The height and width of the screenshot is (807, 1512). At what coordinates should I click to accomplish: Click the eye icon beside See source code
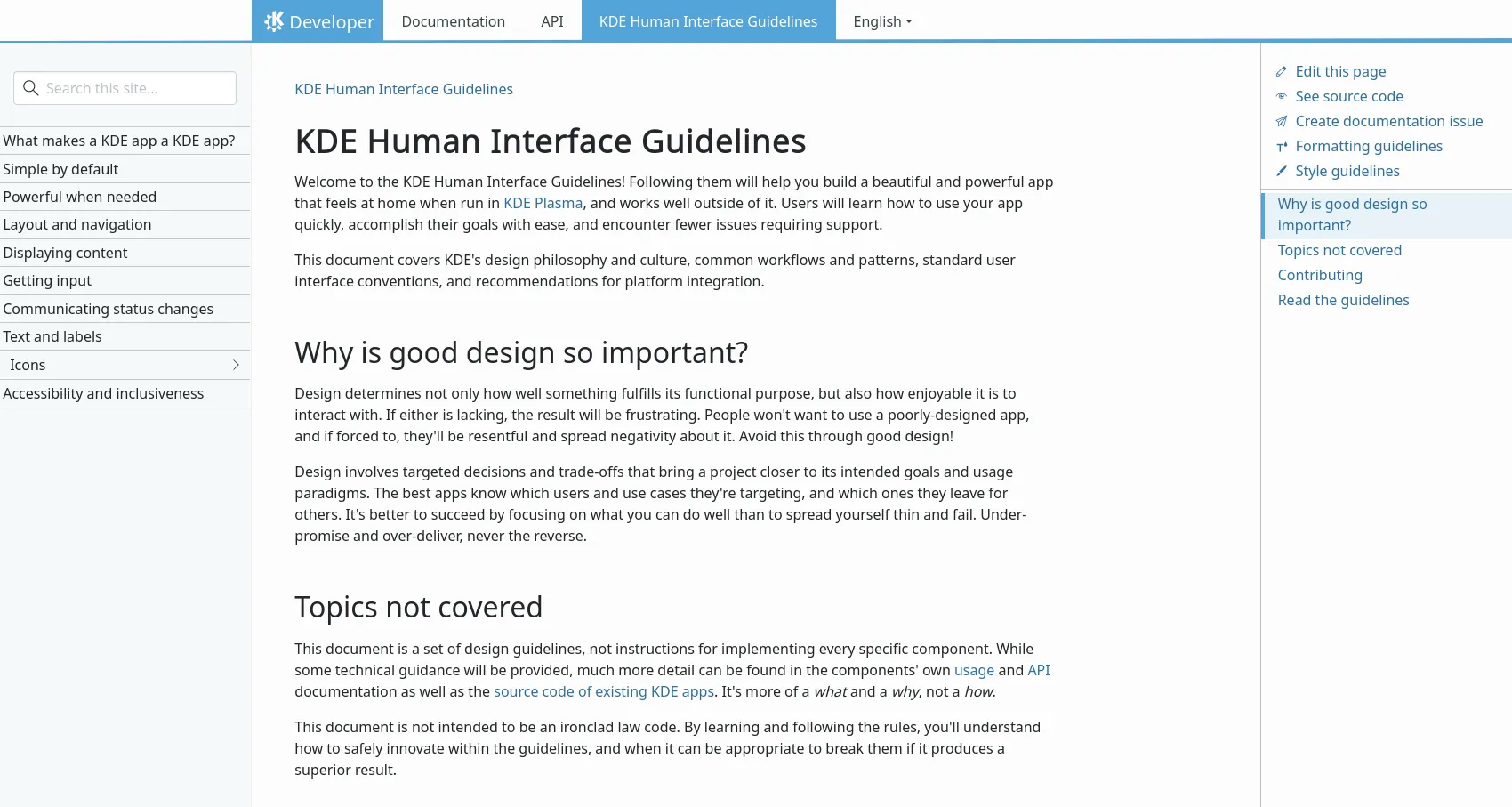click(x=1282, y=96)
